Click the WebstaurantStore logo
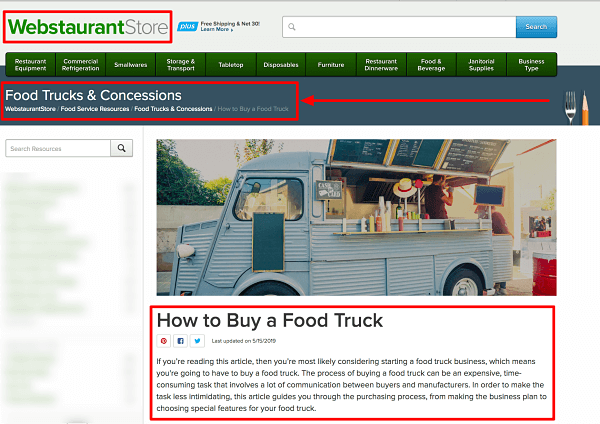Image resolution: width=600 pixels, height=424 pixels. click(x=88, y=27)
